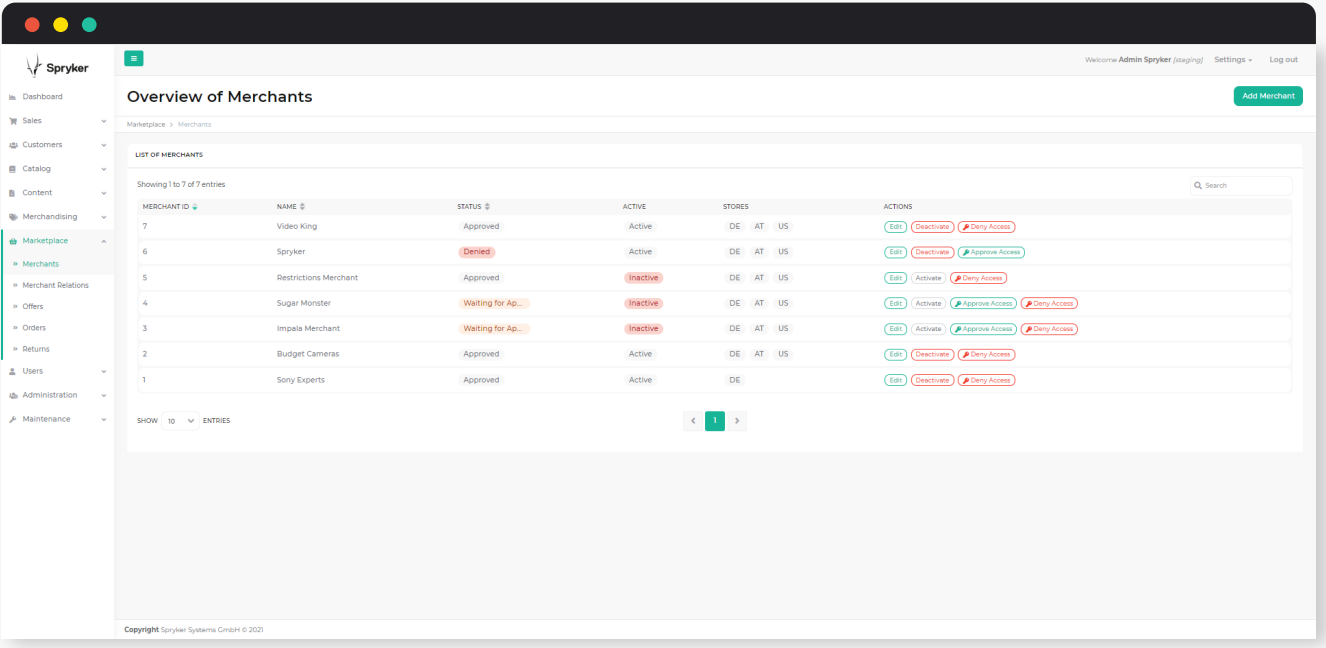Image resolution: width=1326 pixels, height=648 pixels.
Task: Deny access for Restrictions Merchant
Action: click(x=978, y=278)
